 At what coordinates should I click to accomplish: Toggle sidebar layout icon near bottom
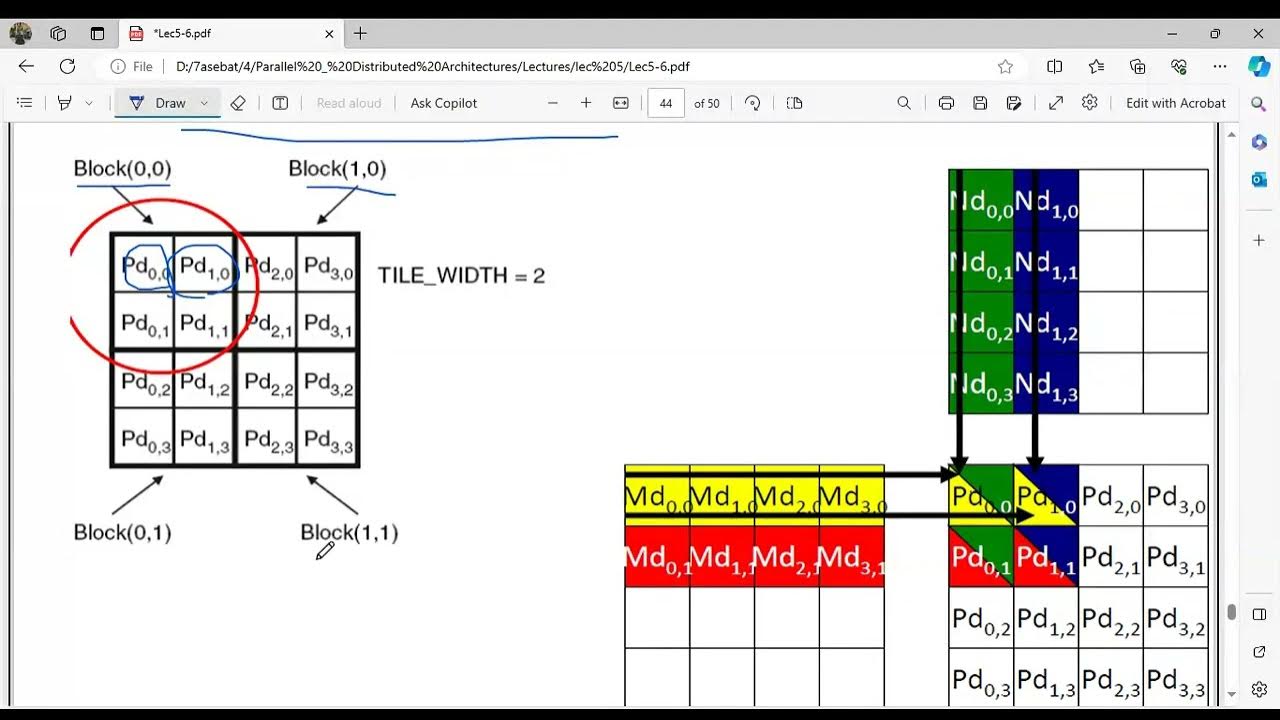tap(1259, 614)
